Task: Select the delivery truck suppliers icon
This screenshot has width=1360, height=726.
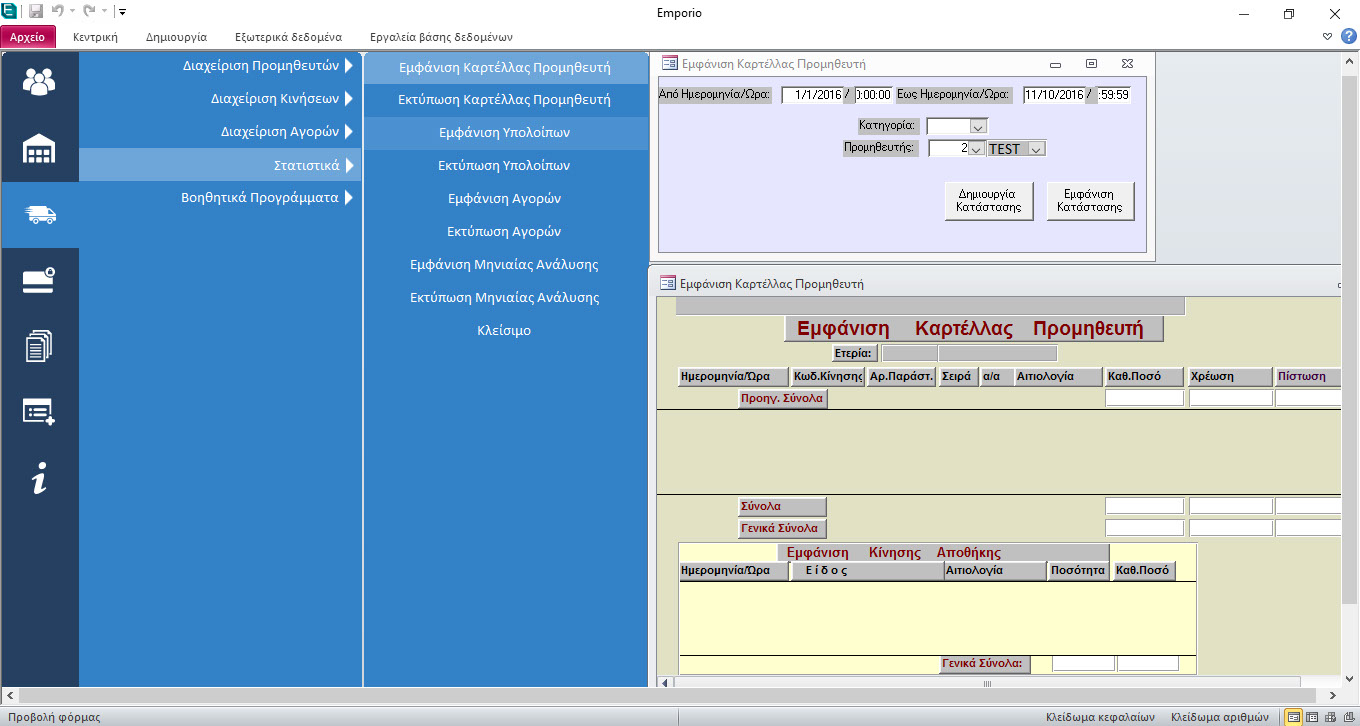Action: coord(39,215)
